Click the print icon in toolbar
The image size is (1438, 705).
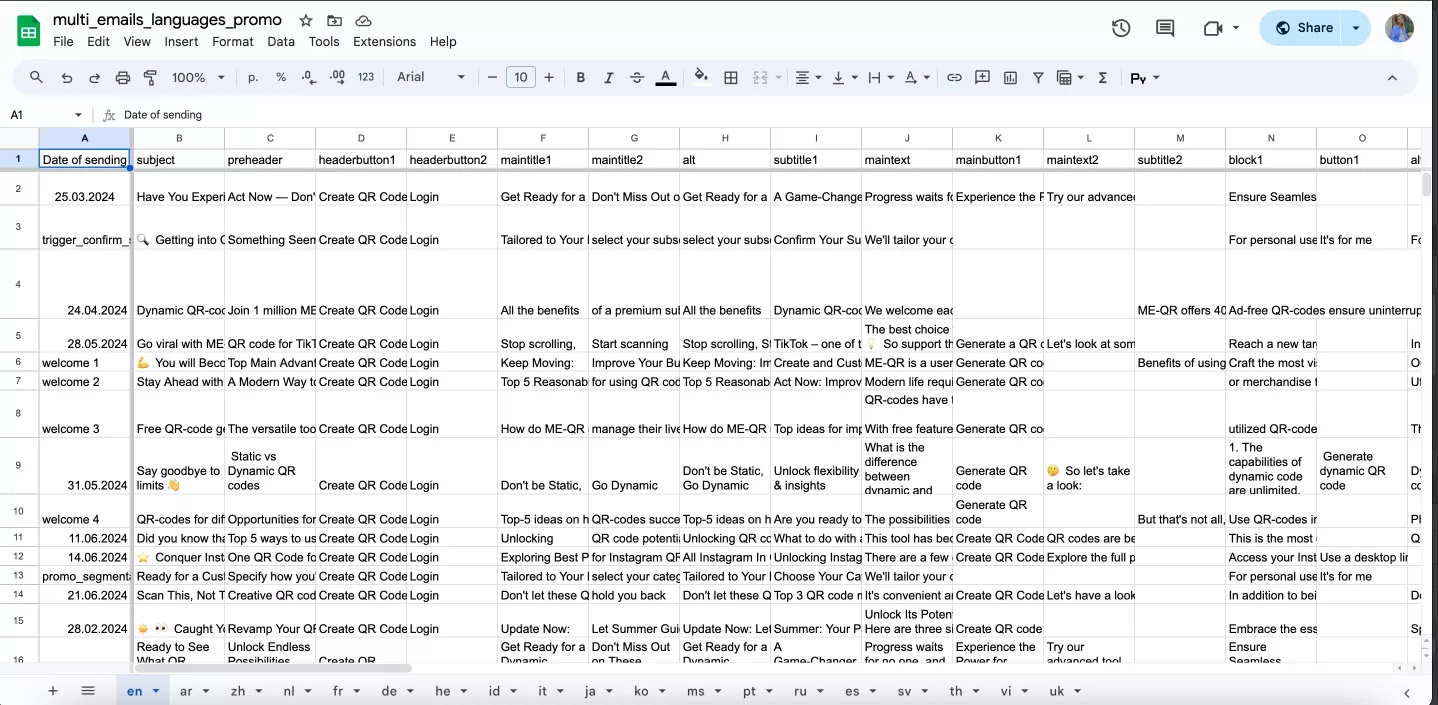point(123,77)
